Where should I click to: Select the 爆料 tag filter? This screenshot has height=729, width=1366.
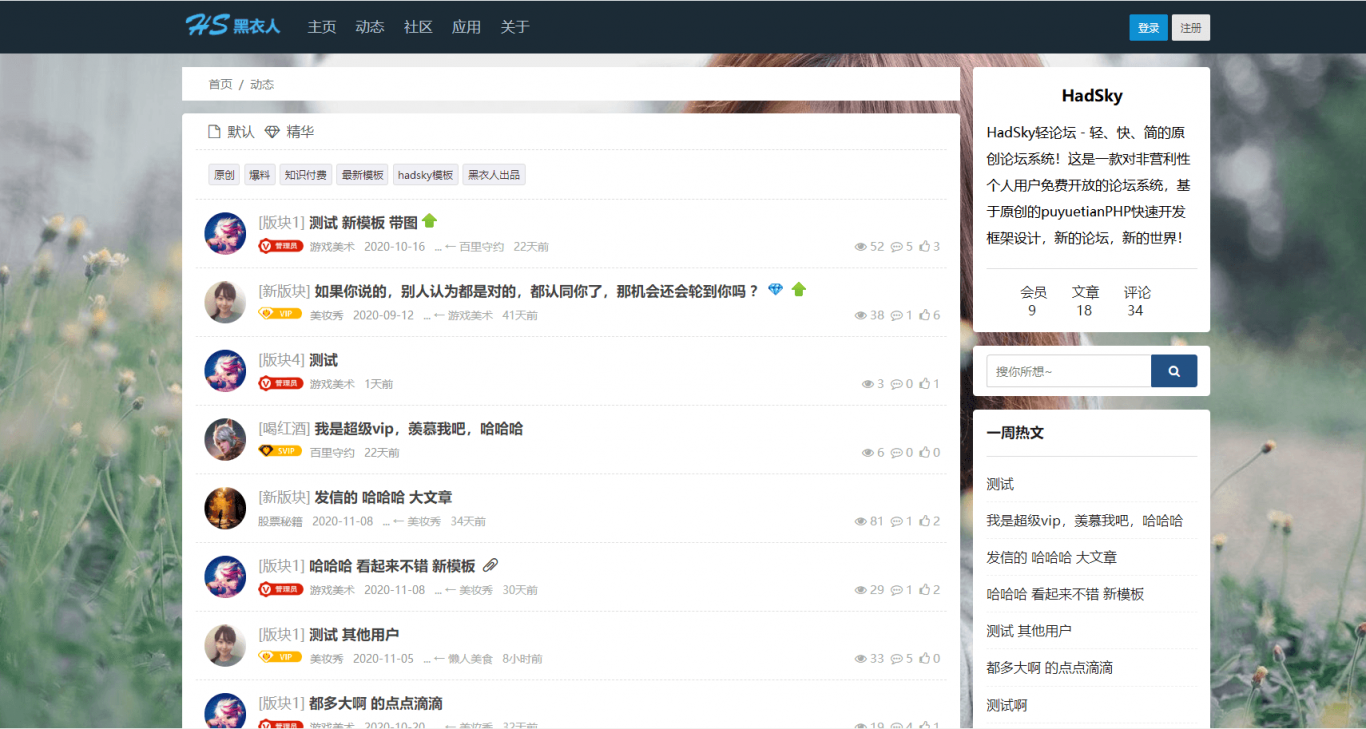(260, 175)
